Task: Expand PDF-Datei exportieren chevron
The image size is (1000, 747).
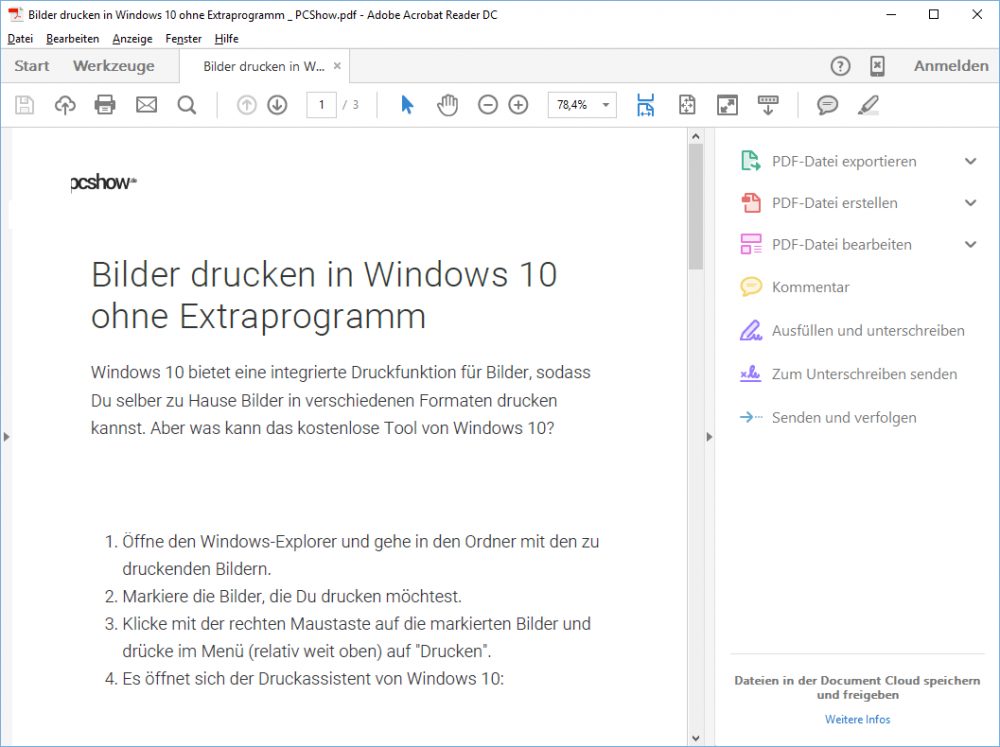Action: click(971, 161)
